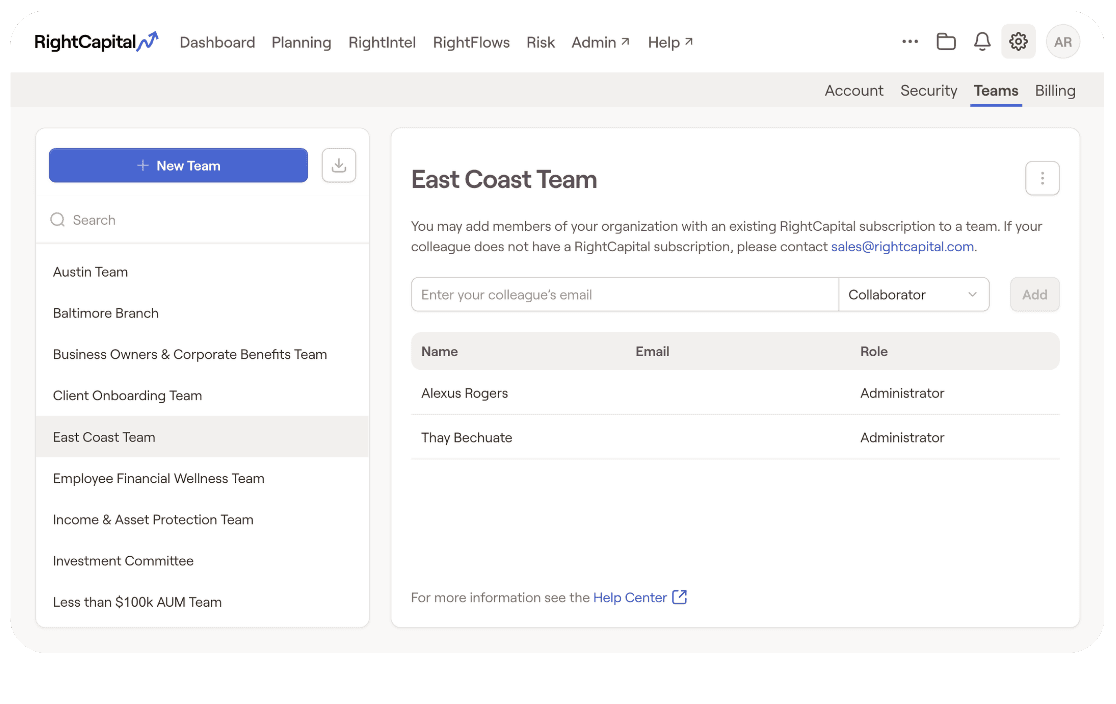Select Client Onboarding Team
The height and width of the screenshot is (704, 1116).
[x=202, y=396]
